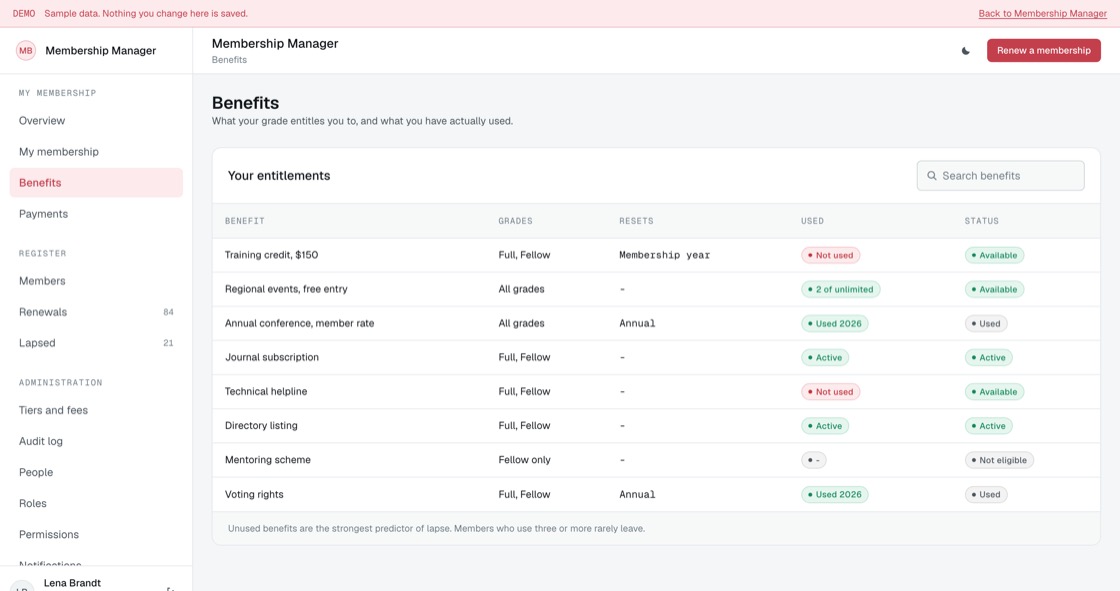Open Overview in the sidebar

click(x=96, y=121)
